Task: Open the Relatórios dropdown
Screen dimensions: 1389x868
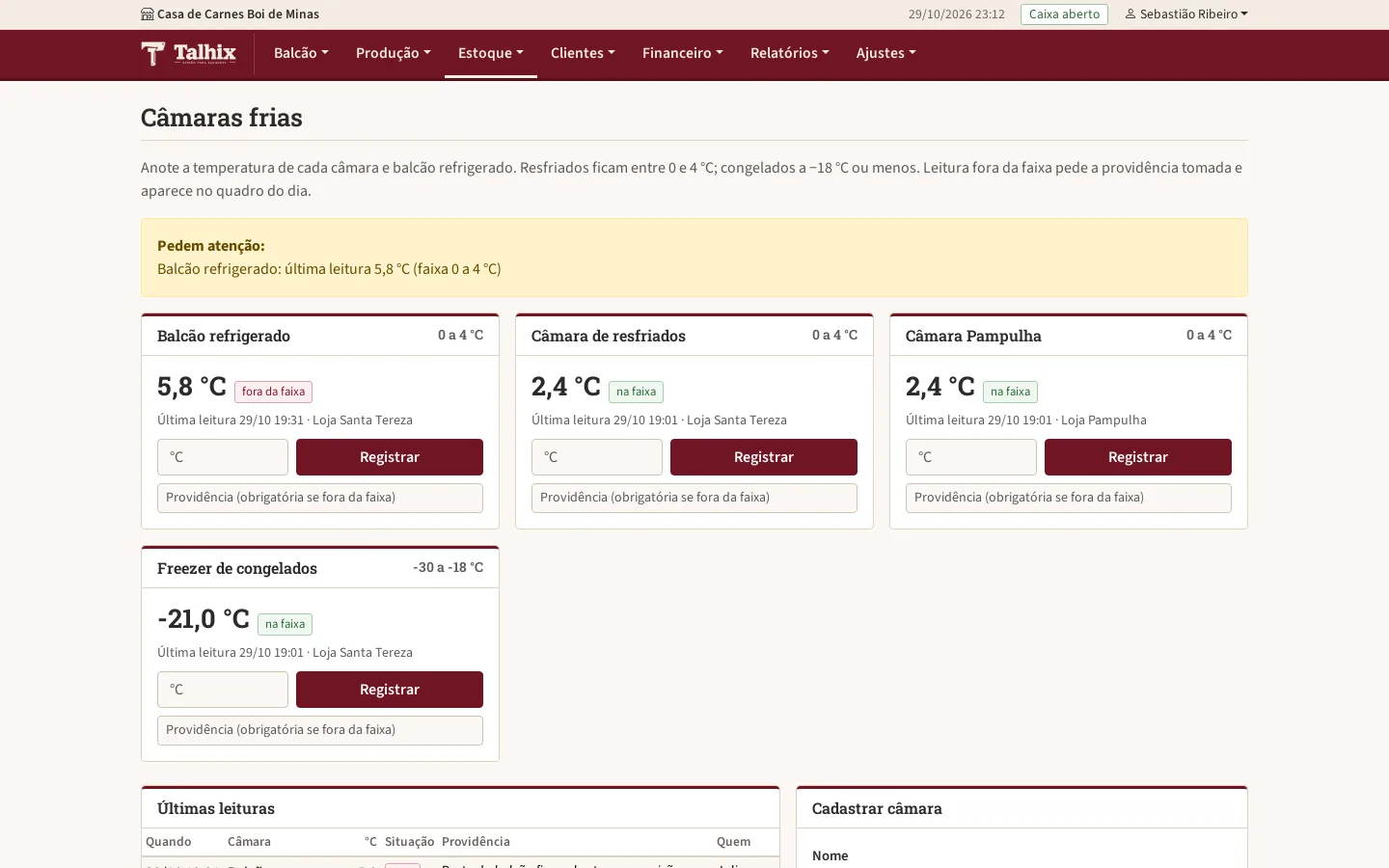Action: point(790,53)
